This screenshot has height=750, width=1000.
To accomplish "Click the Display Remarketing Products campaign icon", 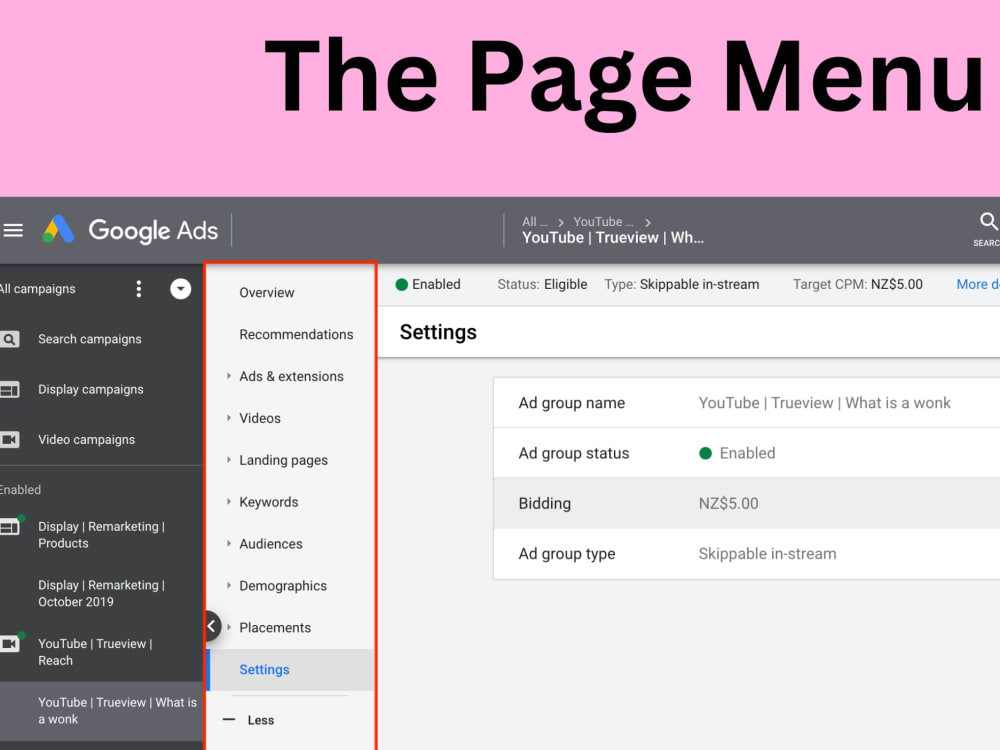I will click(x=11, y=526).
